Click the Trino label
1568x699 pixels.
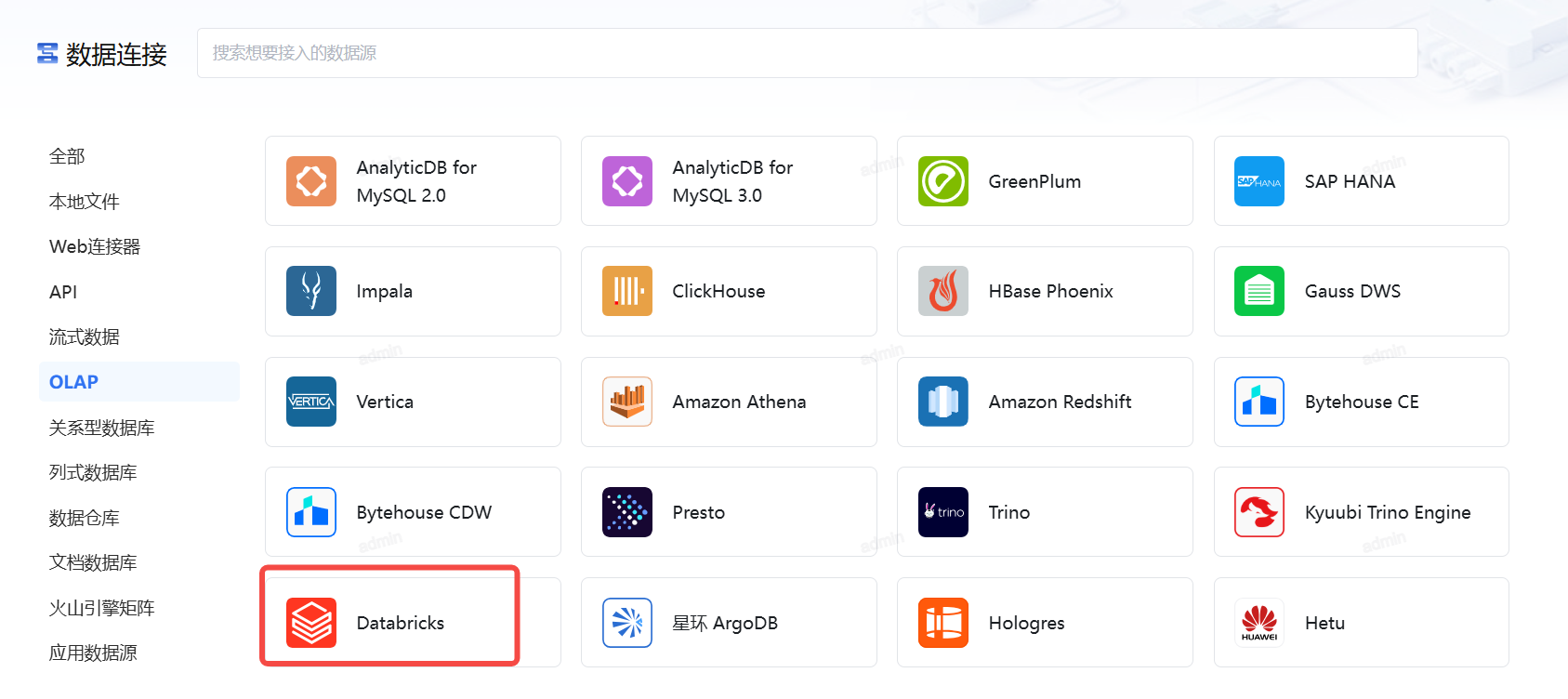click(x=1008, y=512)
